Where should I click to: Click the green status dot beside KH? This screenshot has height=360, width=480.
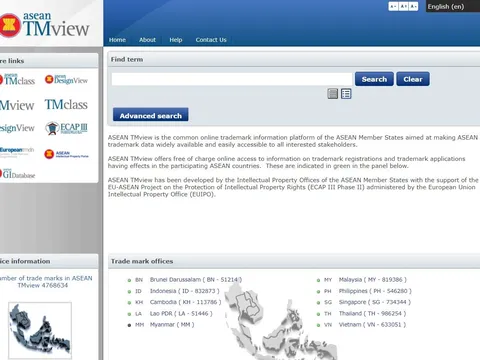coord(129,303)
